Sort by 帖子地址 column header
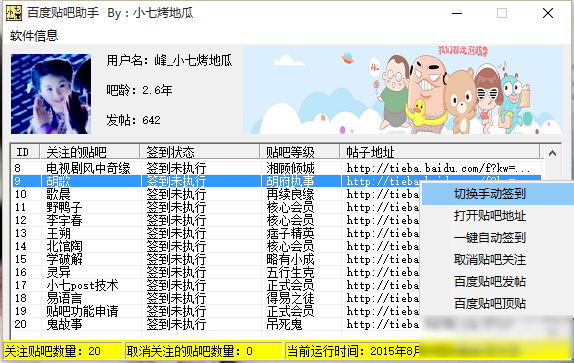The width and height of the screenshot is (574, 363). [440, 152]
